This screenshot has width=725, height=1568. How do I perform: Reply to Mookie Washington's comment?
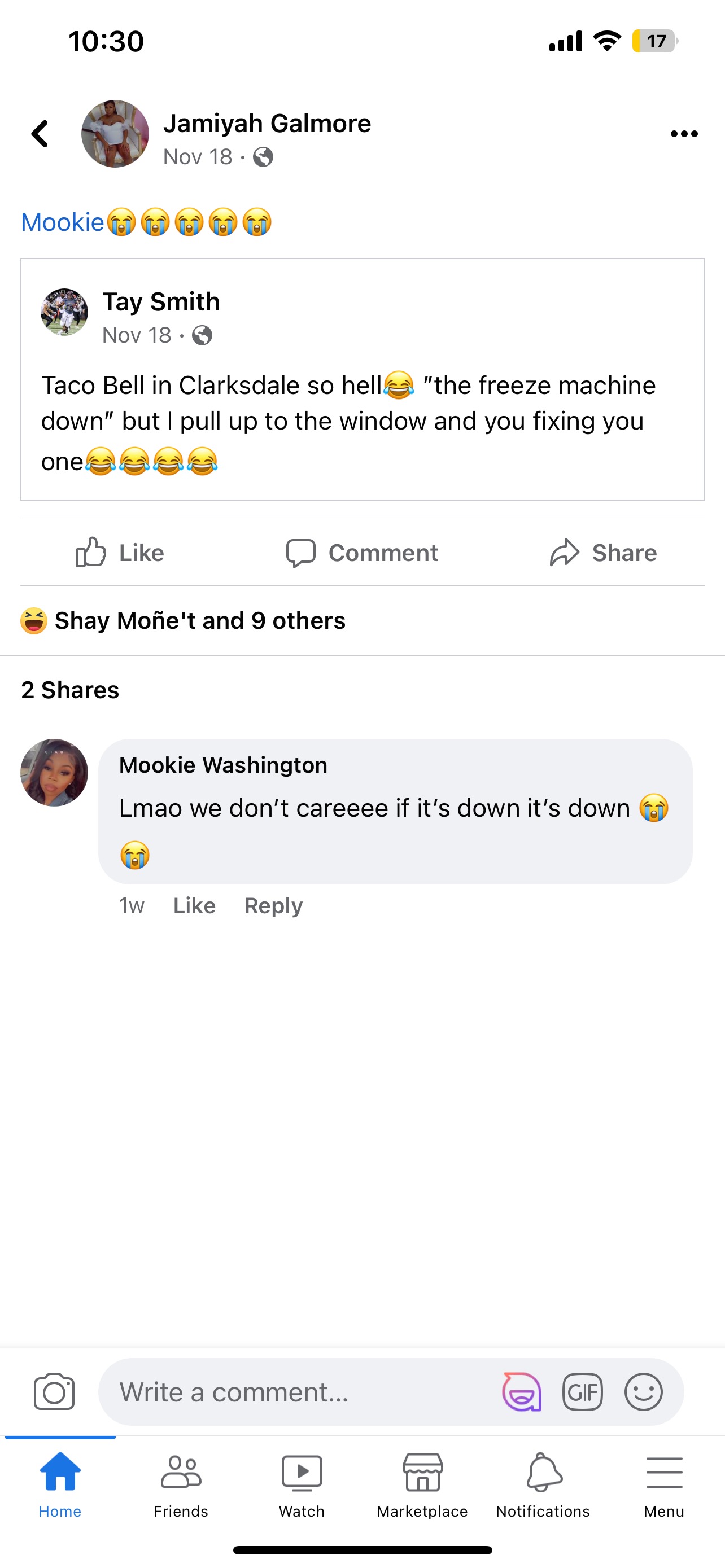pyautogui.click(x=273, y=906)
